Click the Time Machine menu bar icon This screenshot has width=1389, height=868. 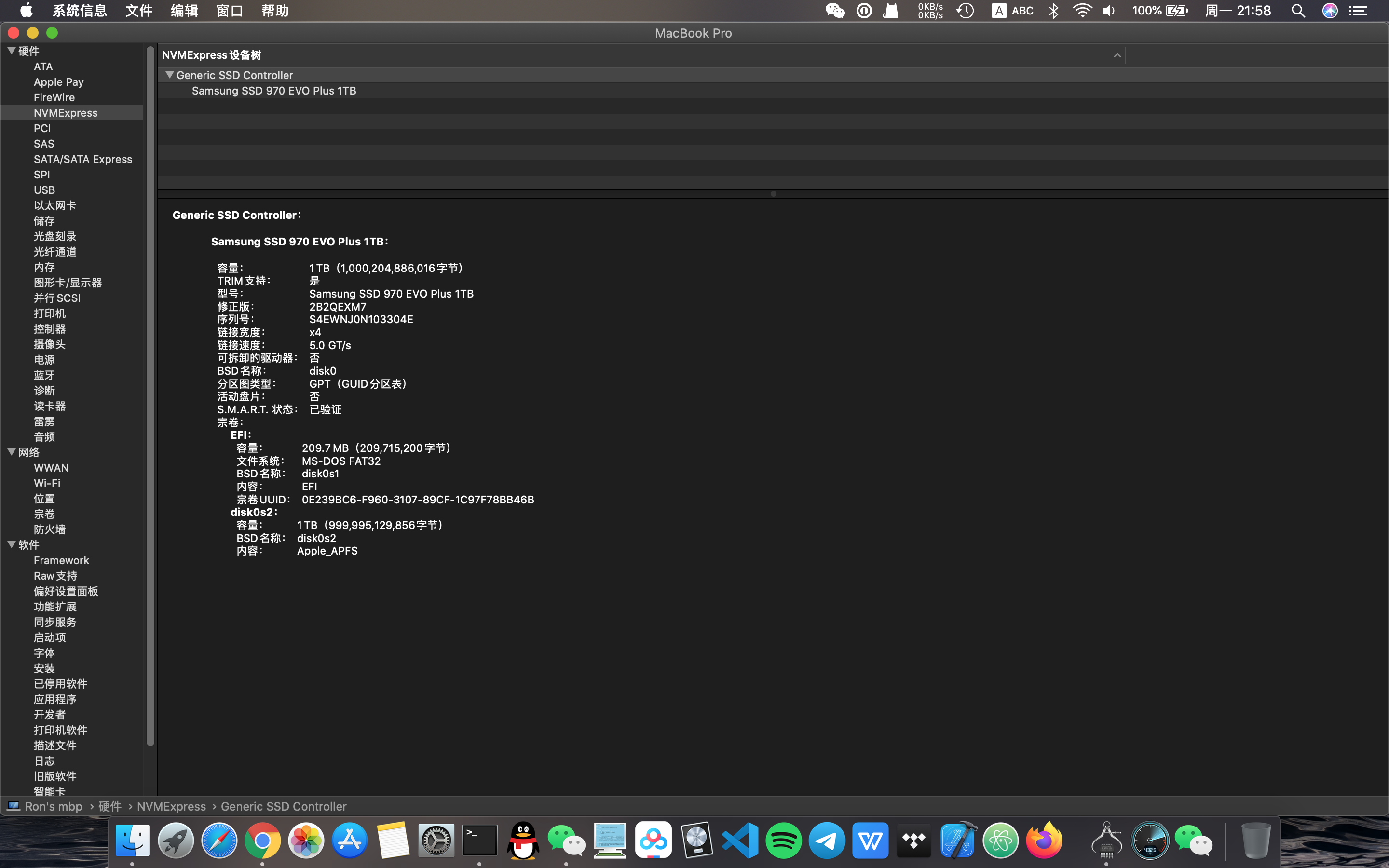coord(966,11)
